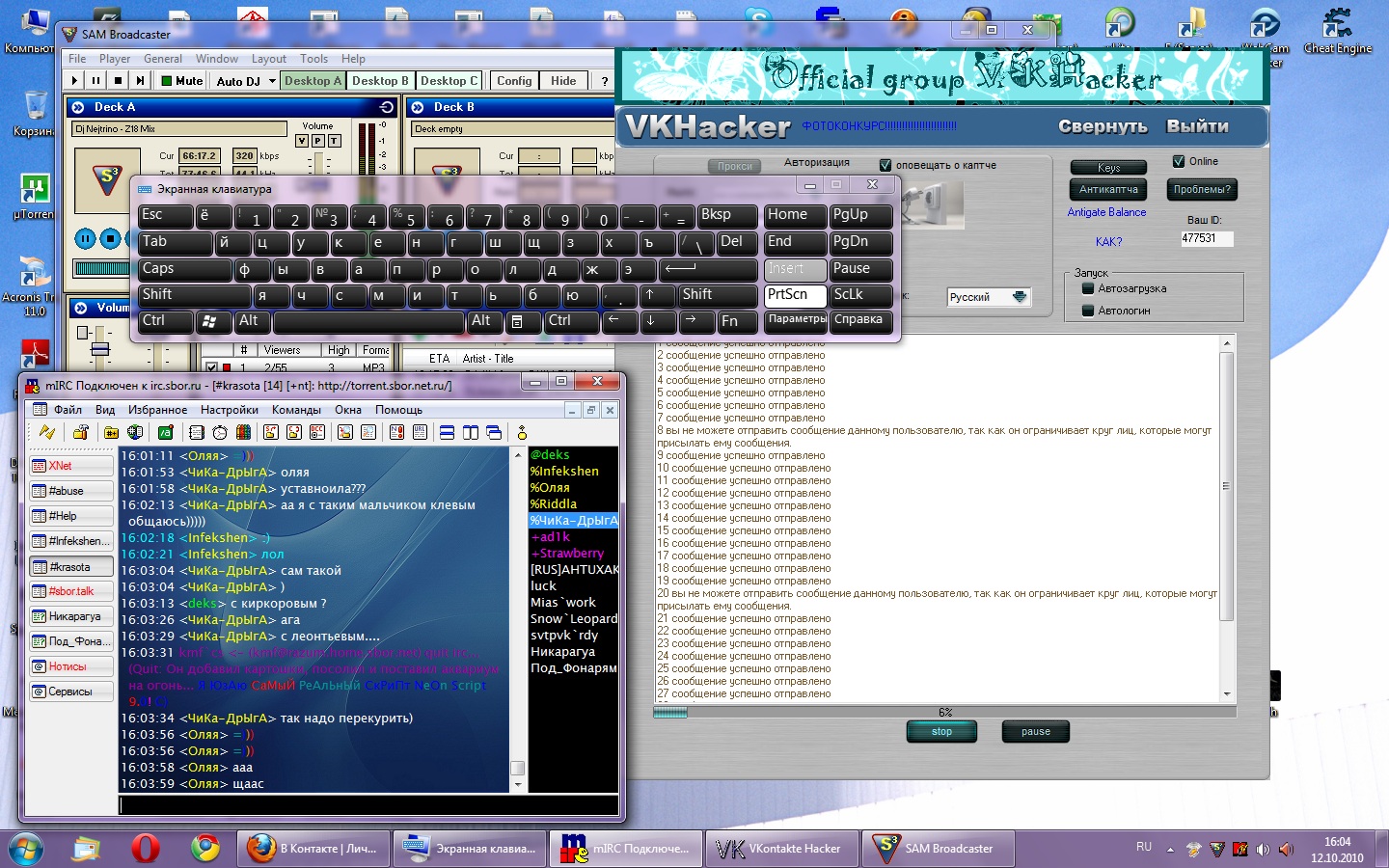
Task: Click stop in SAM Broadcaster toolbar
Action: tap(118, 81)
